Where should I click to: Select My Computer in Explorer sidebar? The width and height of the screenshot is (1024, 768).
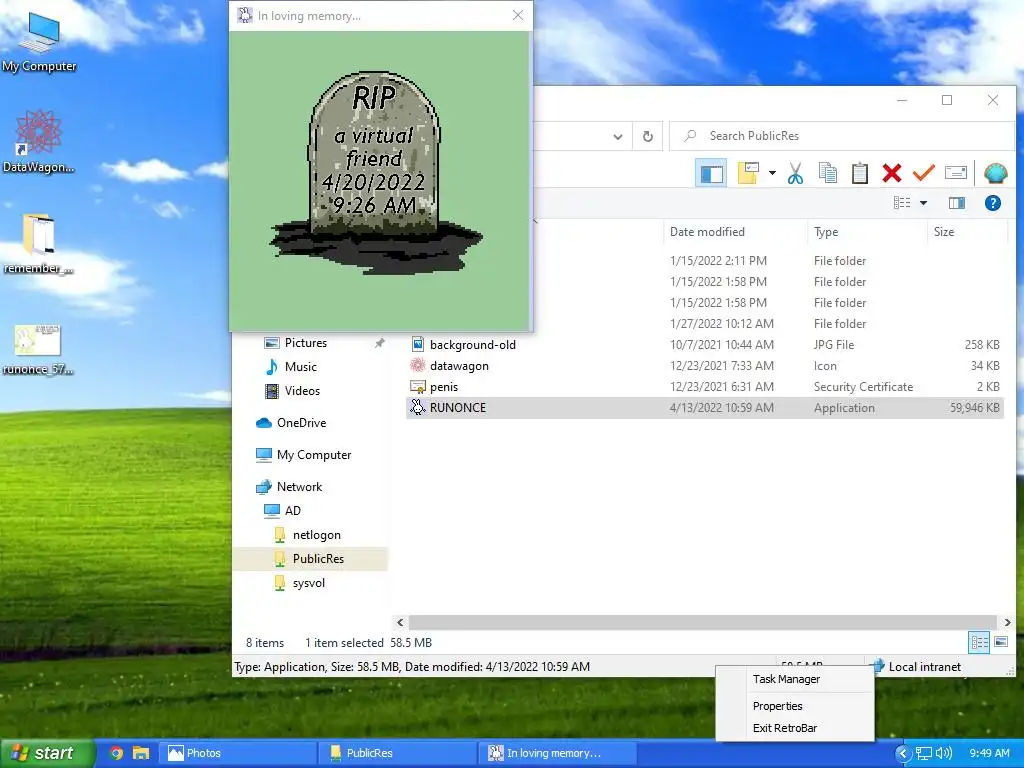click(x=313, y=455)
